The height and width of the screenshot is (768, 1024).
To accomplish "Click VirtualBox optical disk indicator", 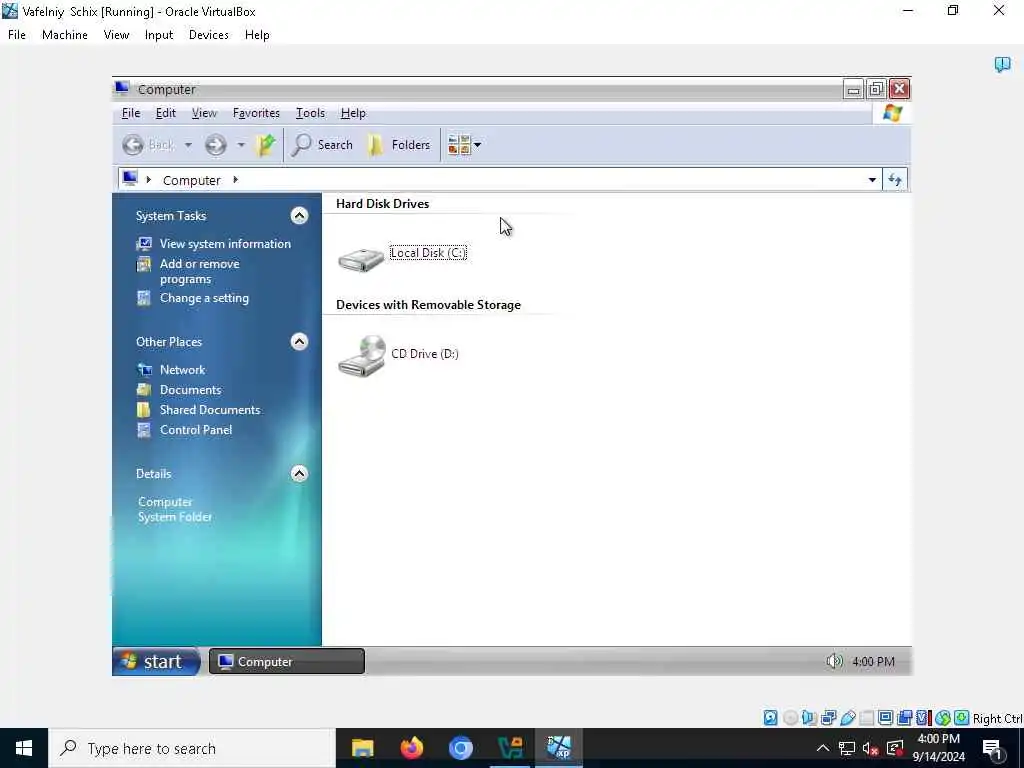I will [790, 718].
